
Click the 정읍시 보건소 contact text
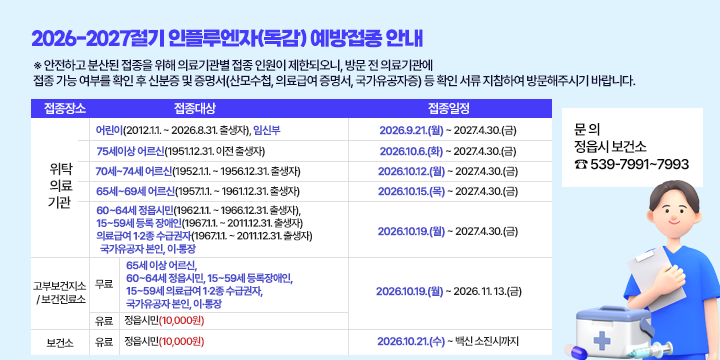tap(611, 146)
